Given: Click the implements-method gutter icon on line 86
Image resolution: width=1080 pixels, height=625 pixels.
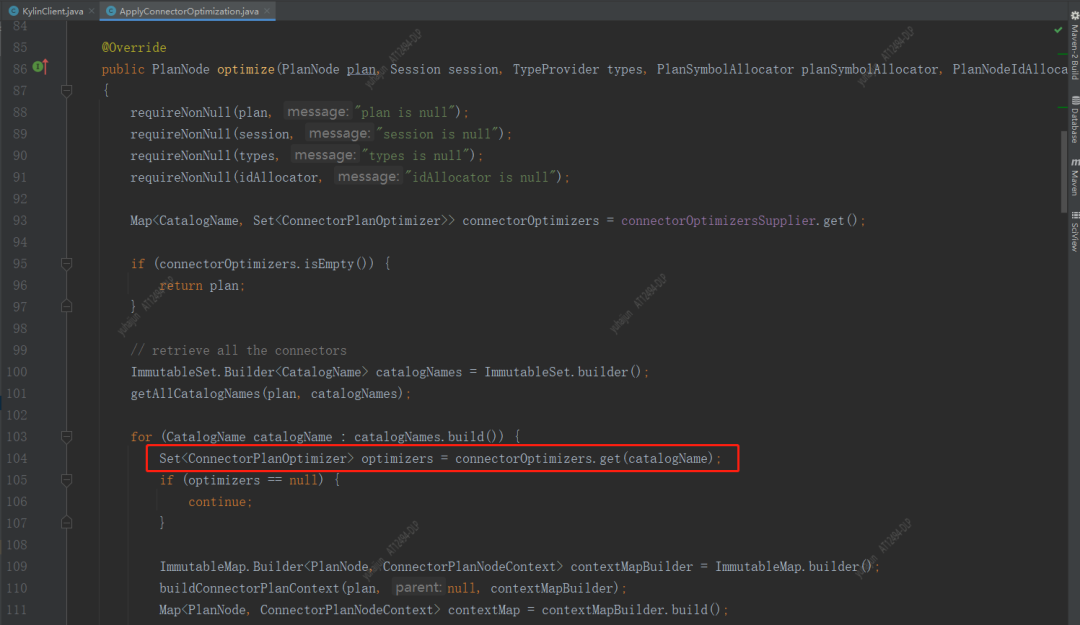Looking at the screenshot, I should click(x=39, y=68).
